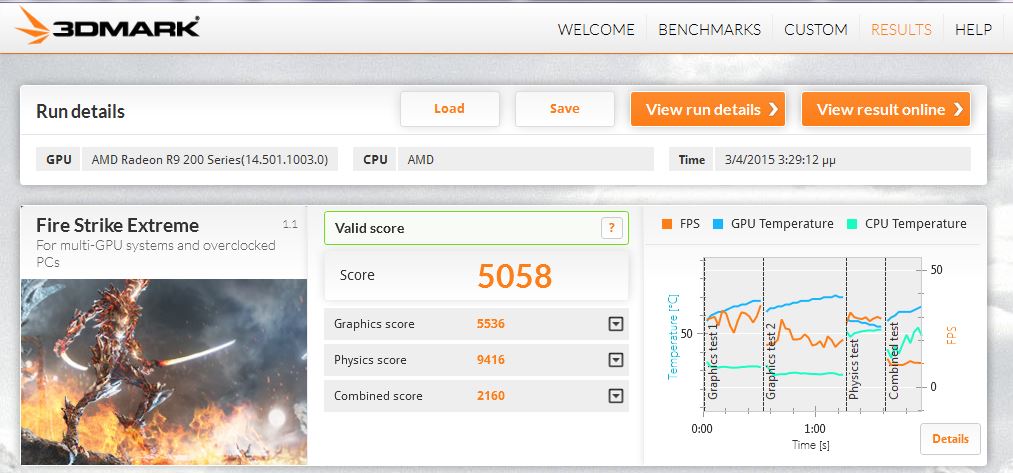Click the orange FPS legend square

tap(667, 224)
